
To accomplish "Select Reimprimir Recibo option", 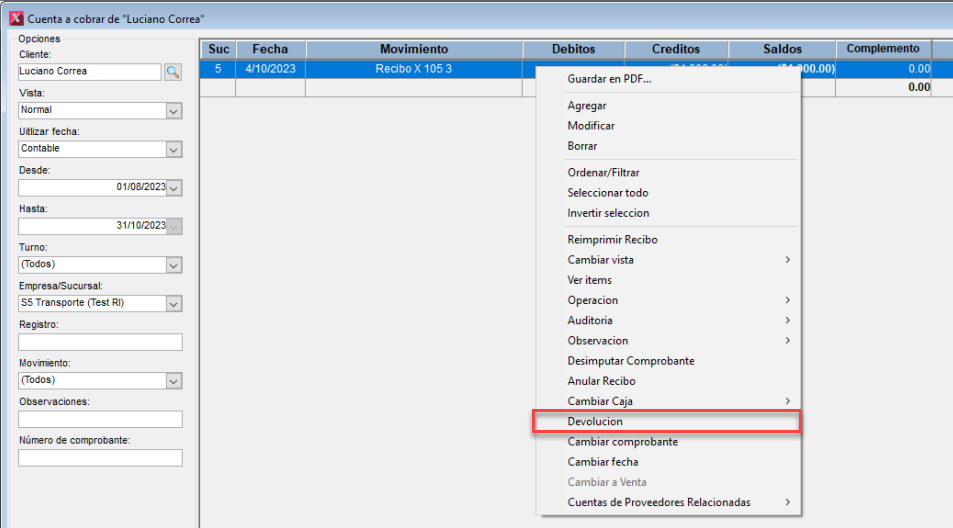I will point(612,240).
